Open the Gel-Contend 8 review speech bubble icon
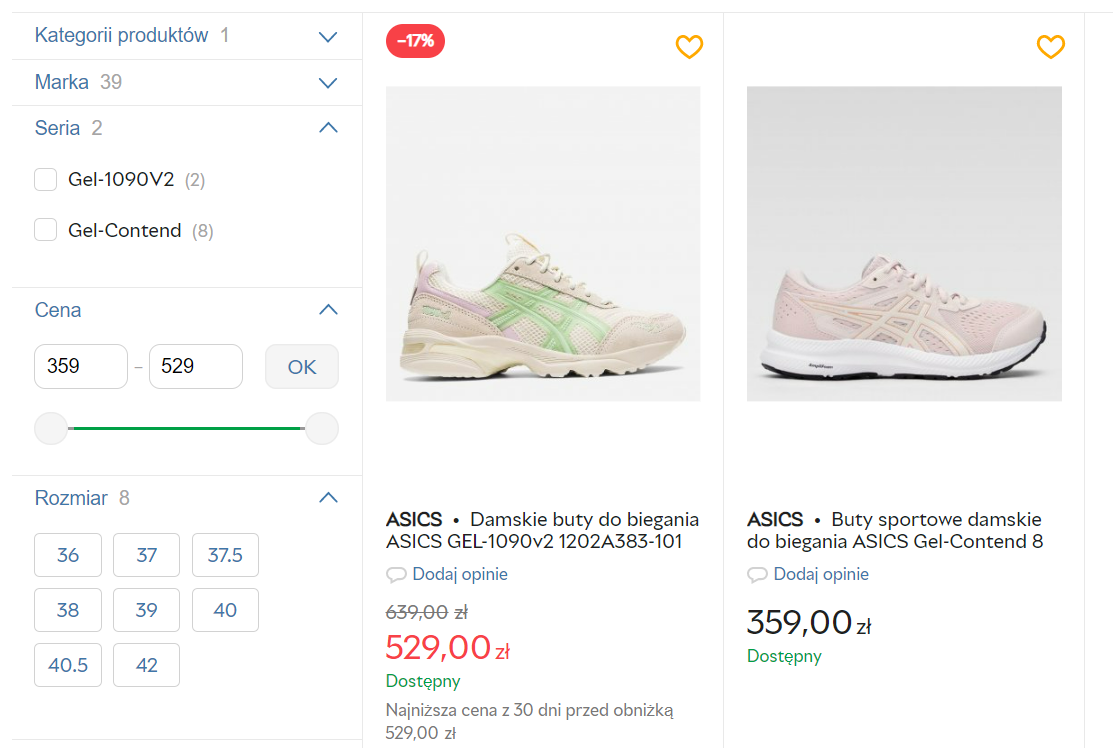 [757, 574]
